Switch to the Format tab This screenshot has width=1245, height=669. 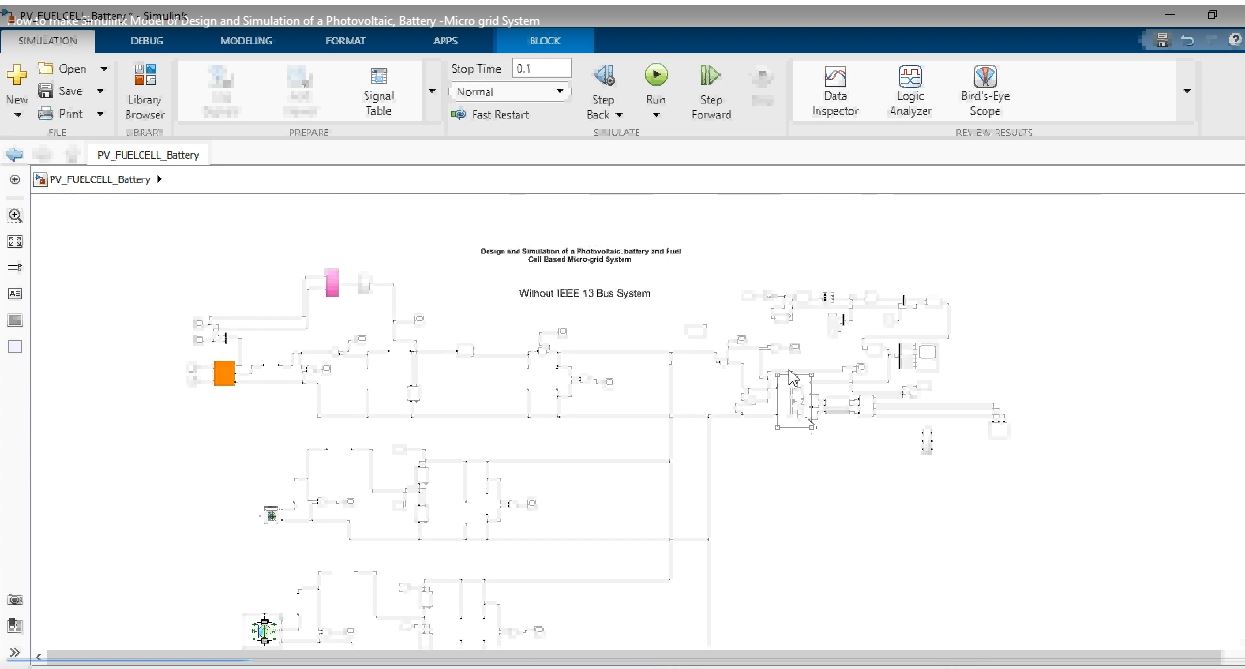pos(345,41)
